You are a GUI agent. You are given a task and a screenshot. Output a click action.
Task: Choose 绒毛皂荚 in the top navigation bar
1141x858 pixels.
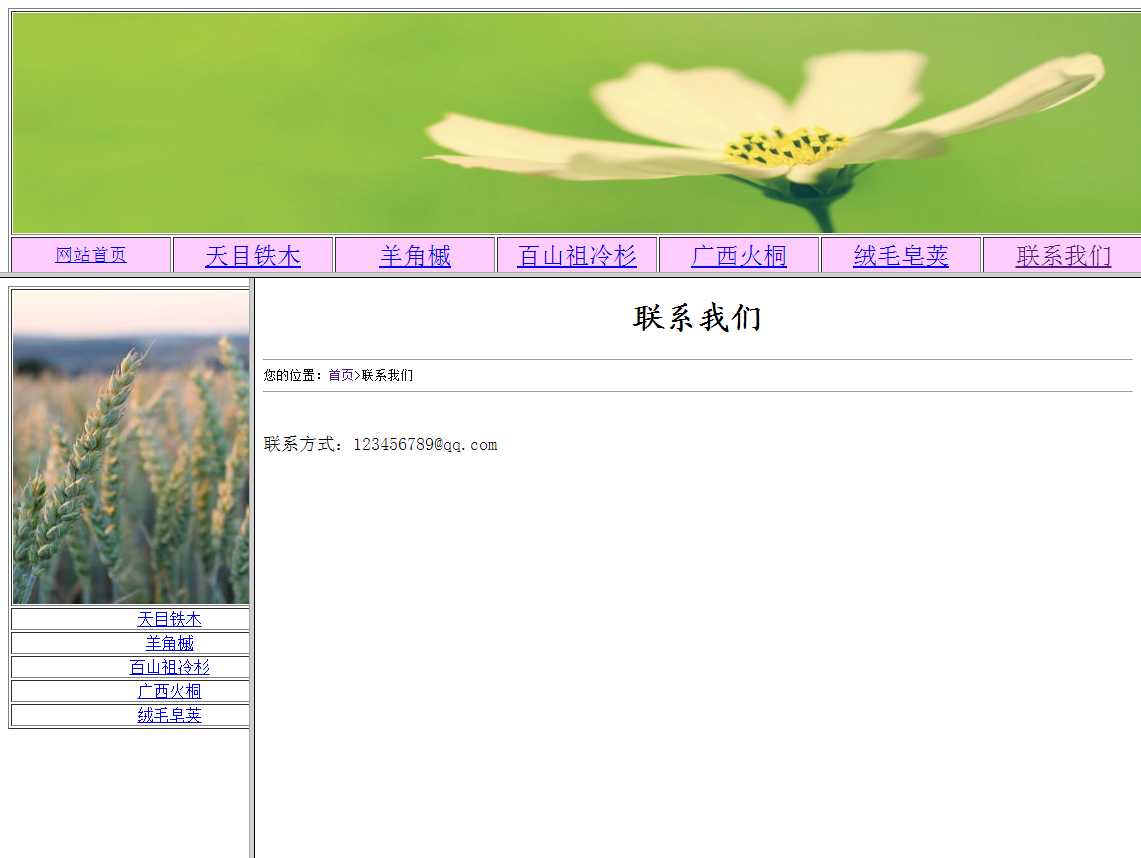[x=901, y=256]
